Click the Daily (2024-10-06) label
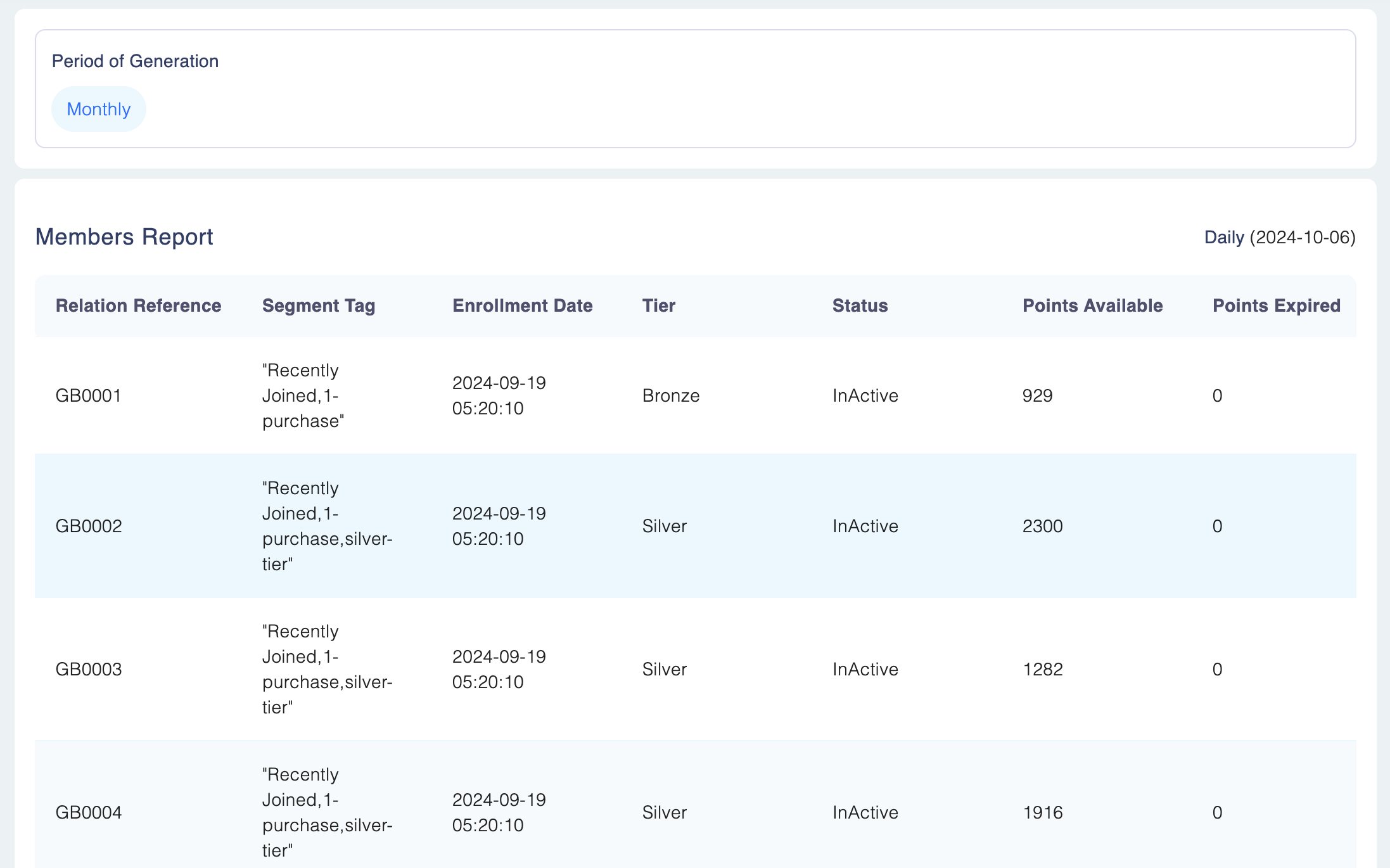The image size is (1390, 868). [1279, 237]
